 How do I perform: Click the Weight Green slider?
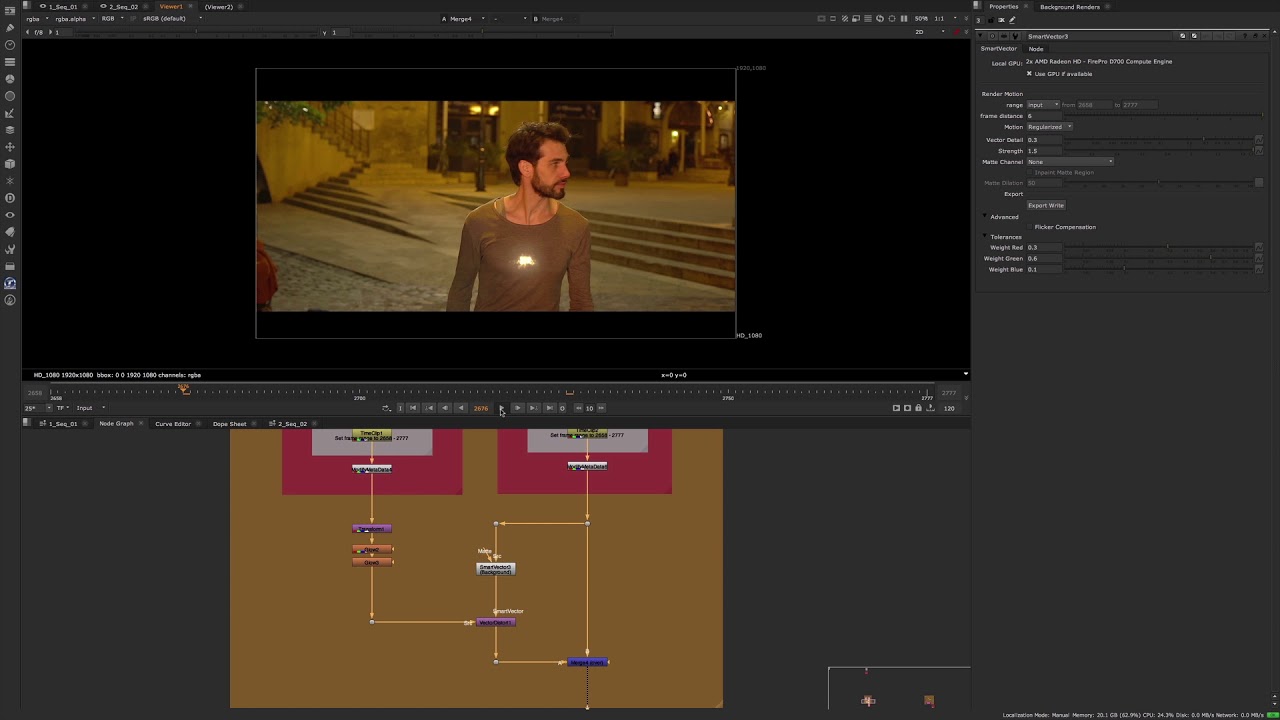click(1160, 258)
